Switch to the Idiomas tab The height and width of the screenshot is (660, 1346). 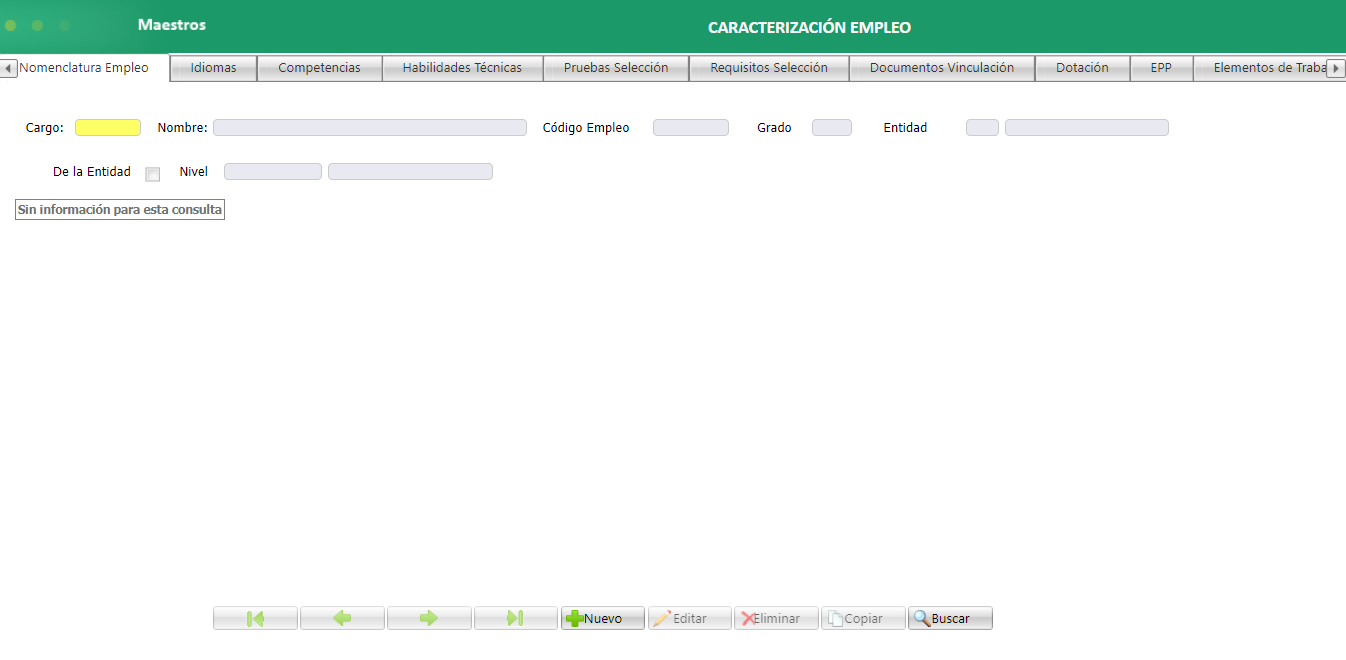pyautogui.click(x=214, y=68)
